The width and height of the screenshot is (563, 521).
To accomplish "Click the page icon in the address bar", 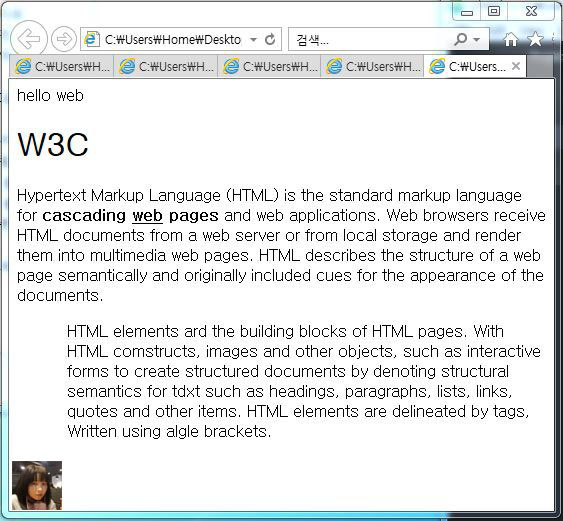I will point(92,39).
